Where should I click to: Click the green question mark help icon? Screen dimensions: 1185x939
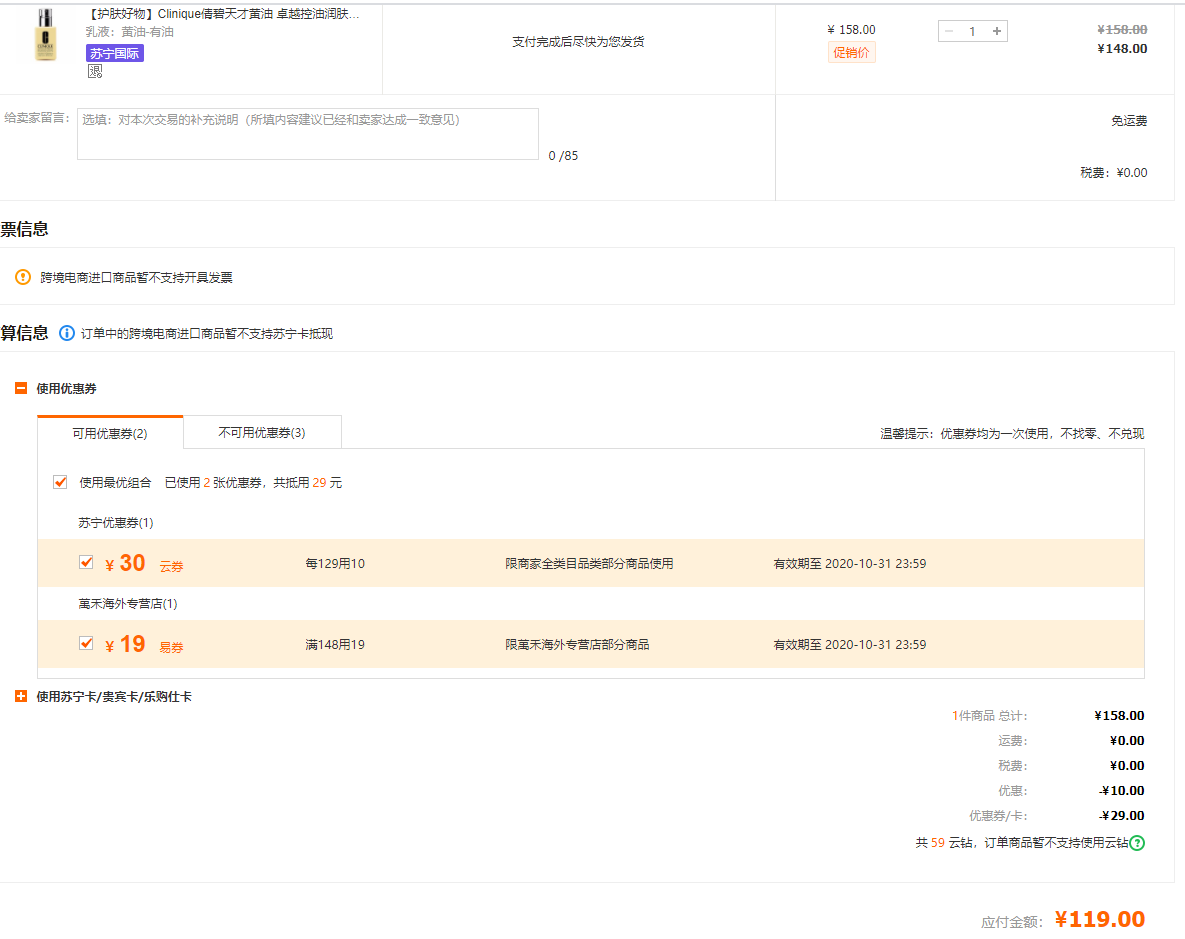coord(1137,843)
